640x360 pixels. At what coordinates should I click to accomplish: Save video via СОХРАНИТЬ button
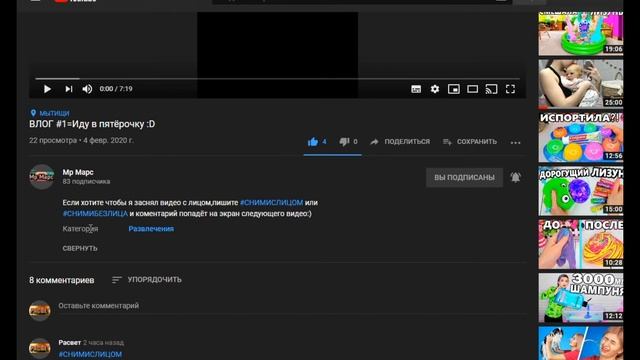click(470, 142)
